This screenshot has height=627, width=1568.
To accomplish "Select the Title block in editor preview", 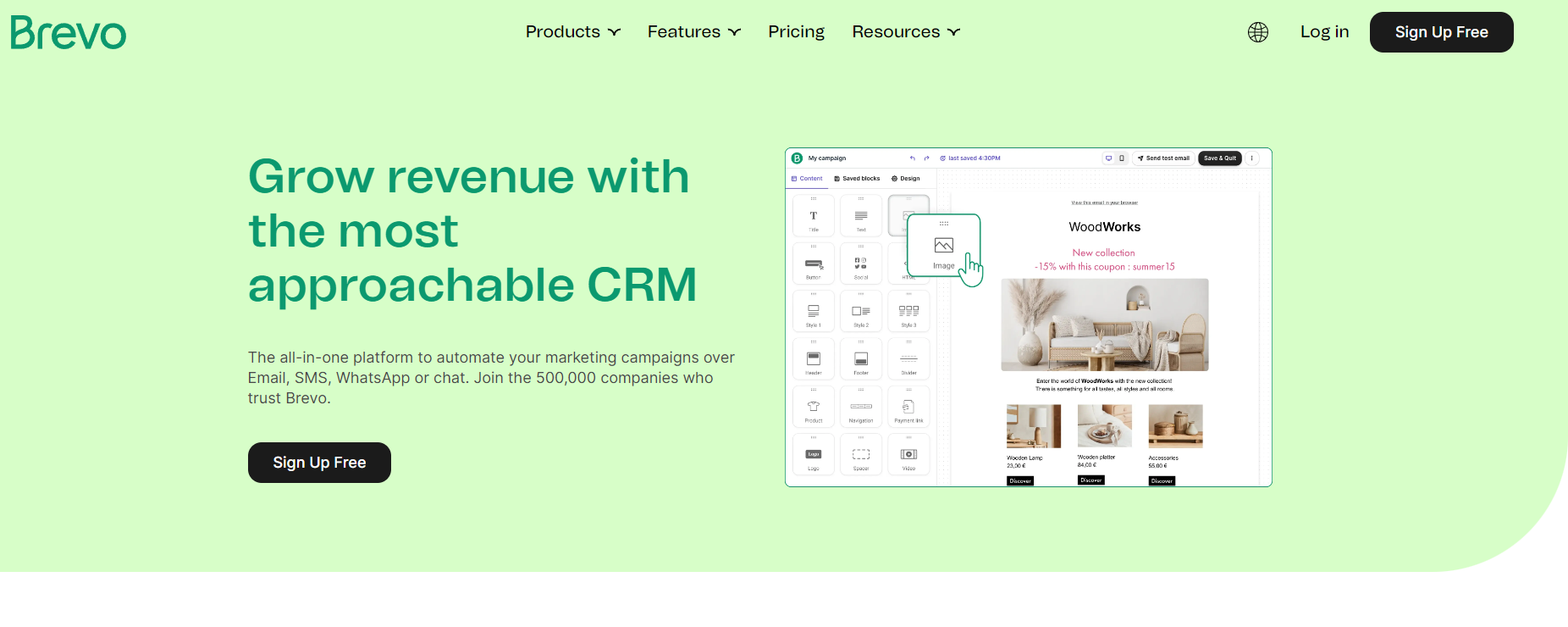I will pos(814,216).
